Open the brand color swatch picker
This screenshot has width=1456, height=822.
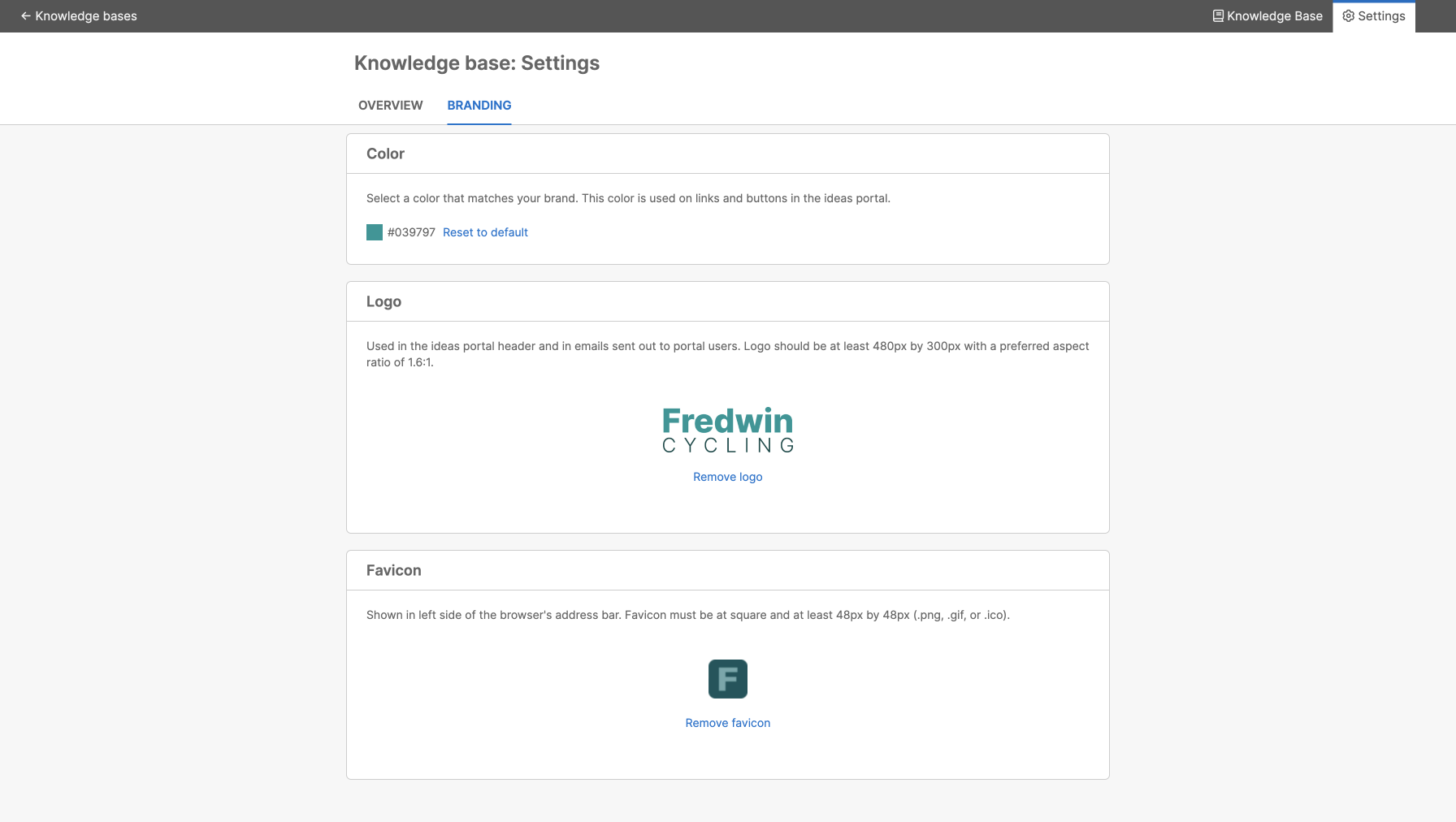(x=375, y=232)
